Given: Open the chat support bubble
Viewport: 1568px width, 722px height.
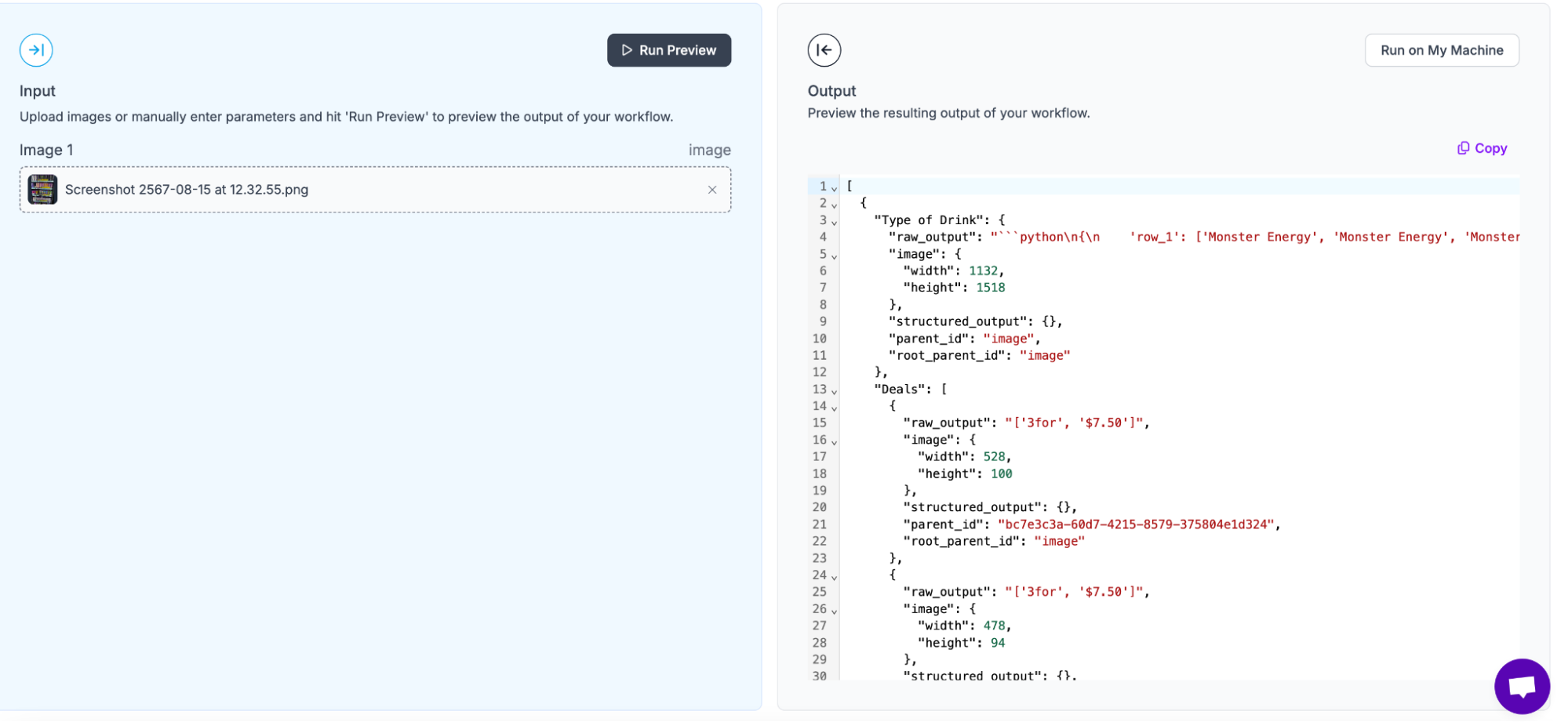Looking at the screenshot, I should (1522, 686).
